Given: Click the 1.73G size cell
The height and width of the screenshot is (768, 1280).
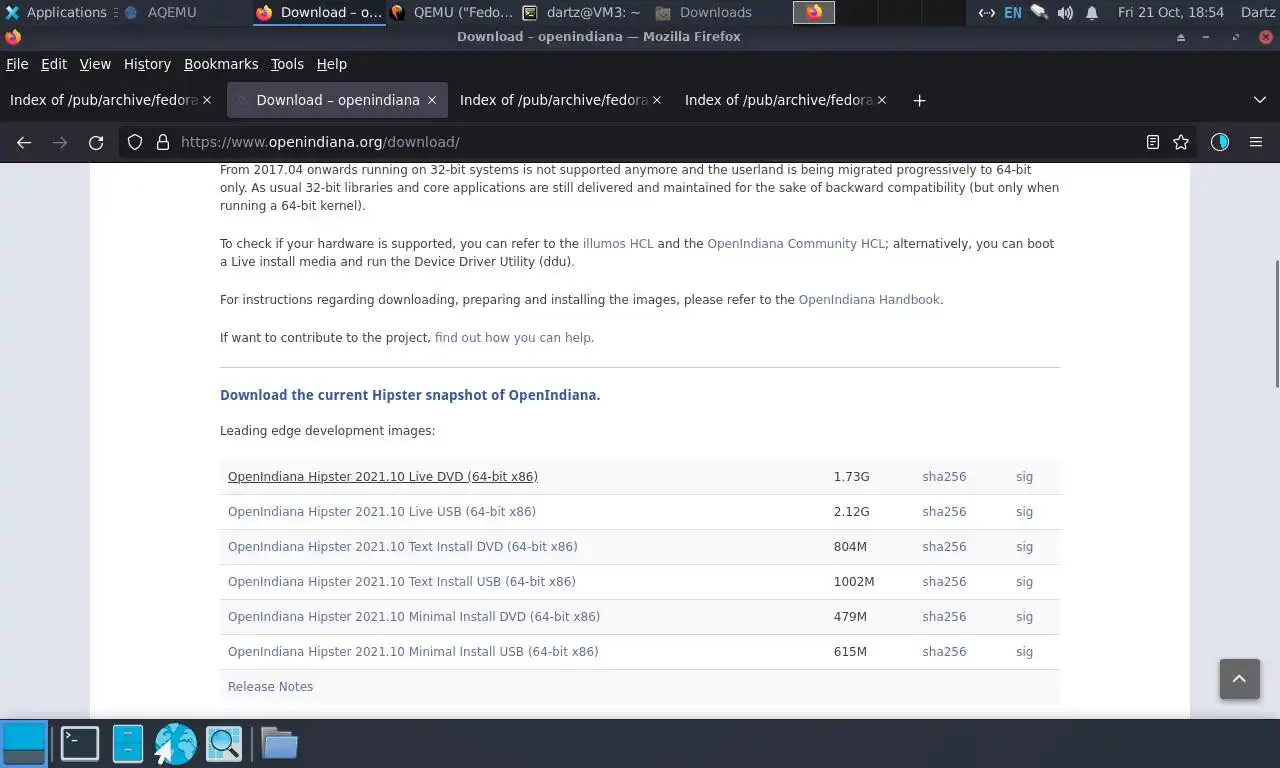Looking at the screenshot, I should [x=851, y=477].
